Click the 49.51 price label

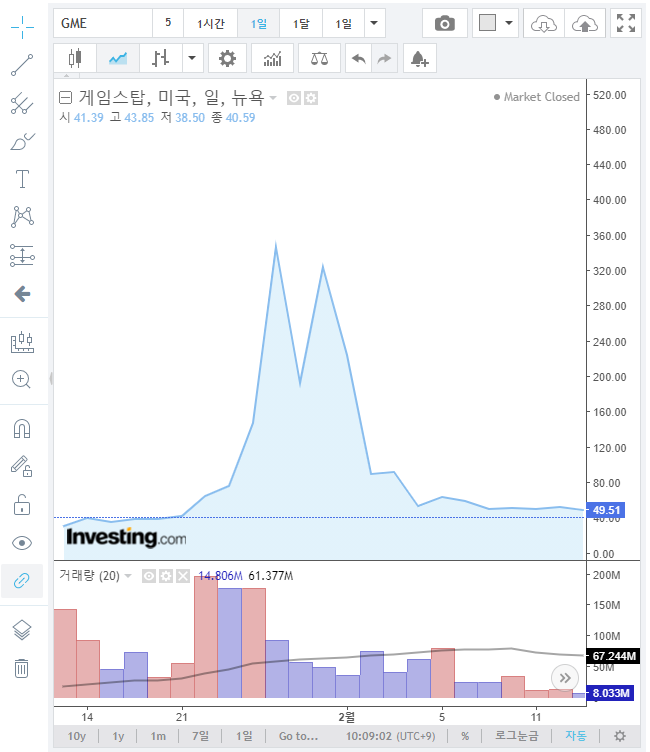coord(606,510)
